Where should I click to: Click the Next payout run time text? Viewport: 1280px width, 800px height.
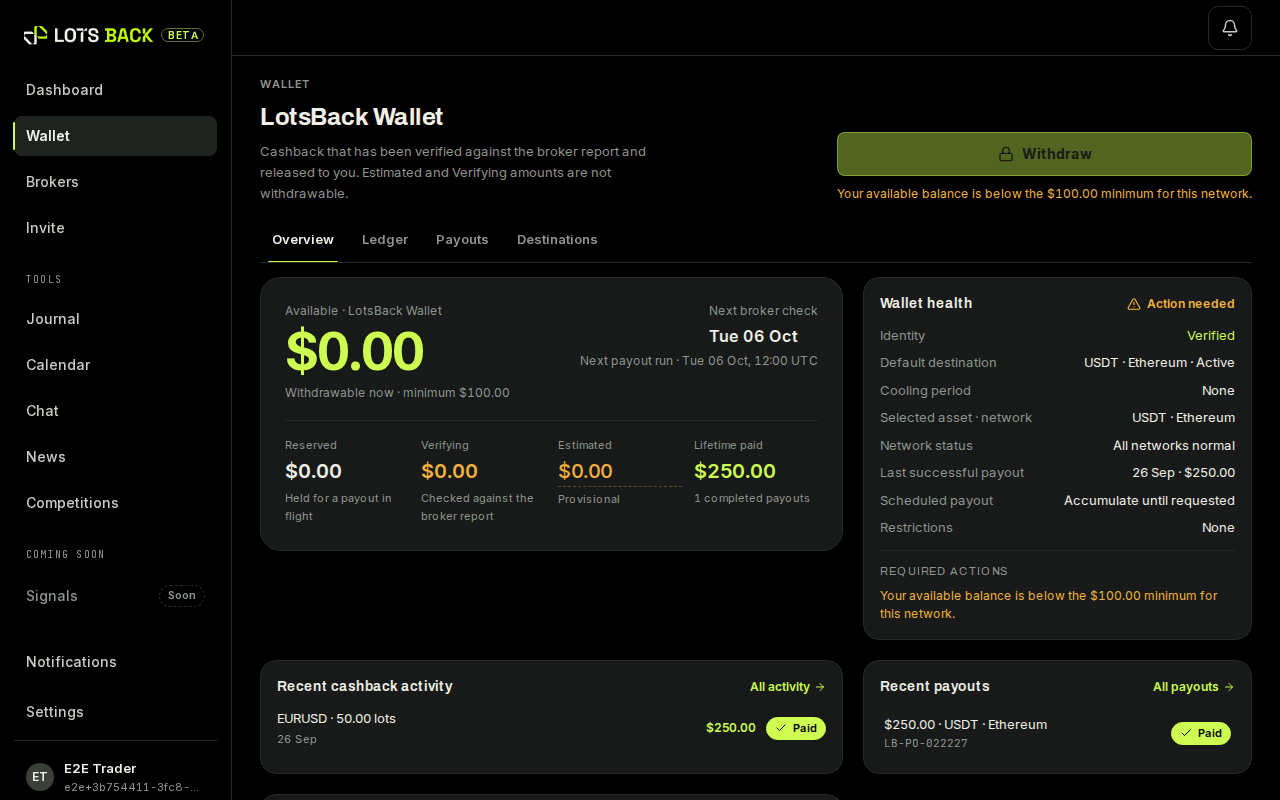point(699,361)
